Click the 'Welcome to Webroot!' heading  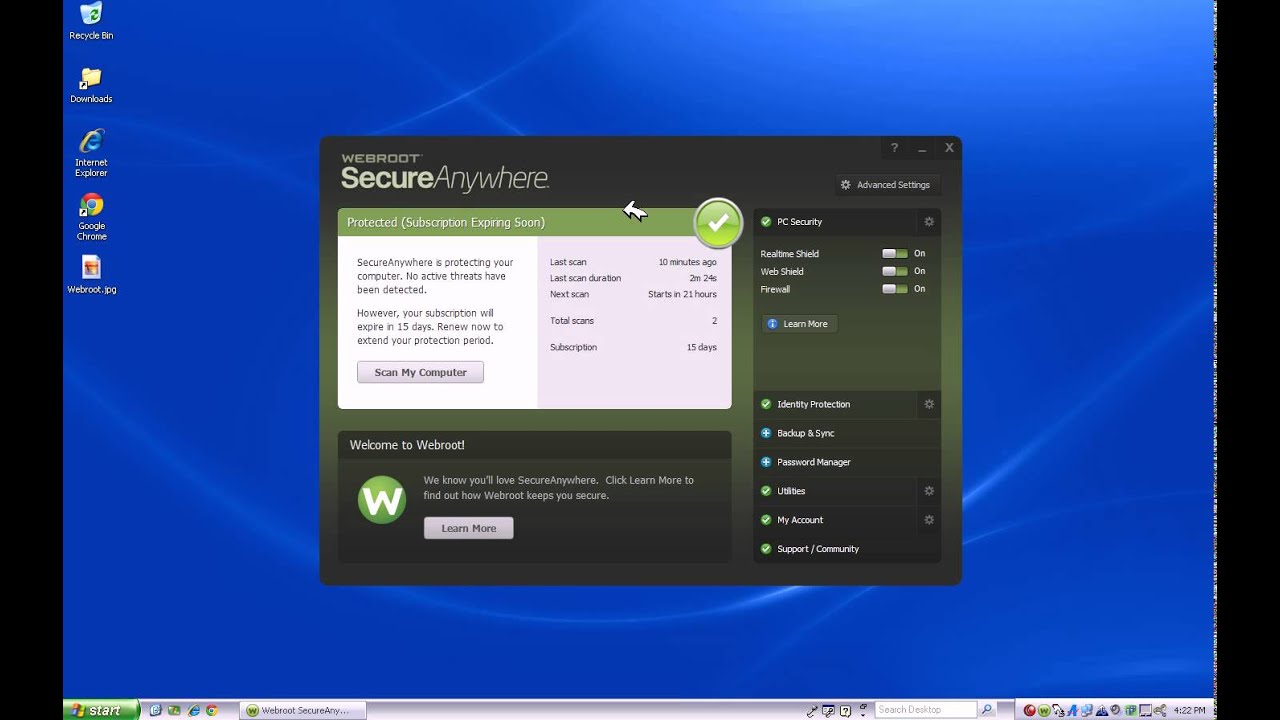click(x=407, y=445)
